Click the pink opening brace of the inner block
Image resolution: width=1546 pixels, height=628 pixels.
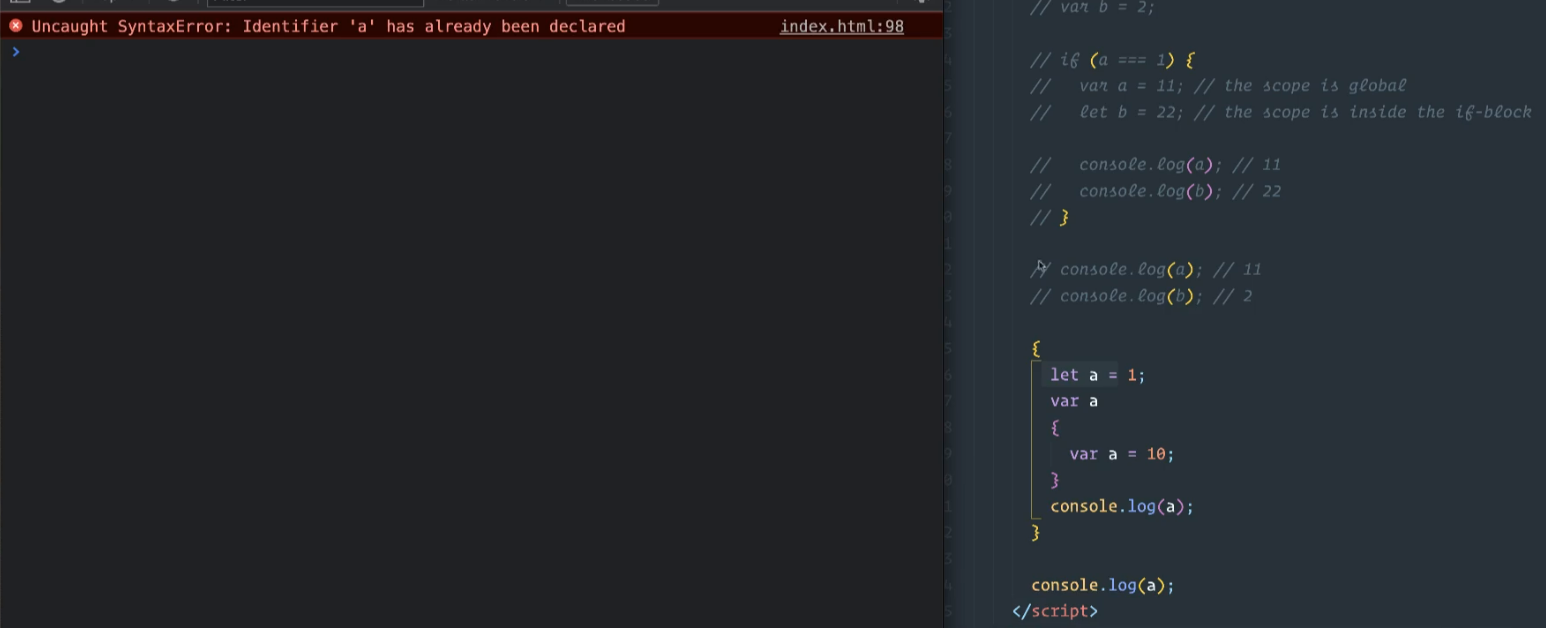point(1055,427)
